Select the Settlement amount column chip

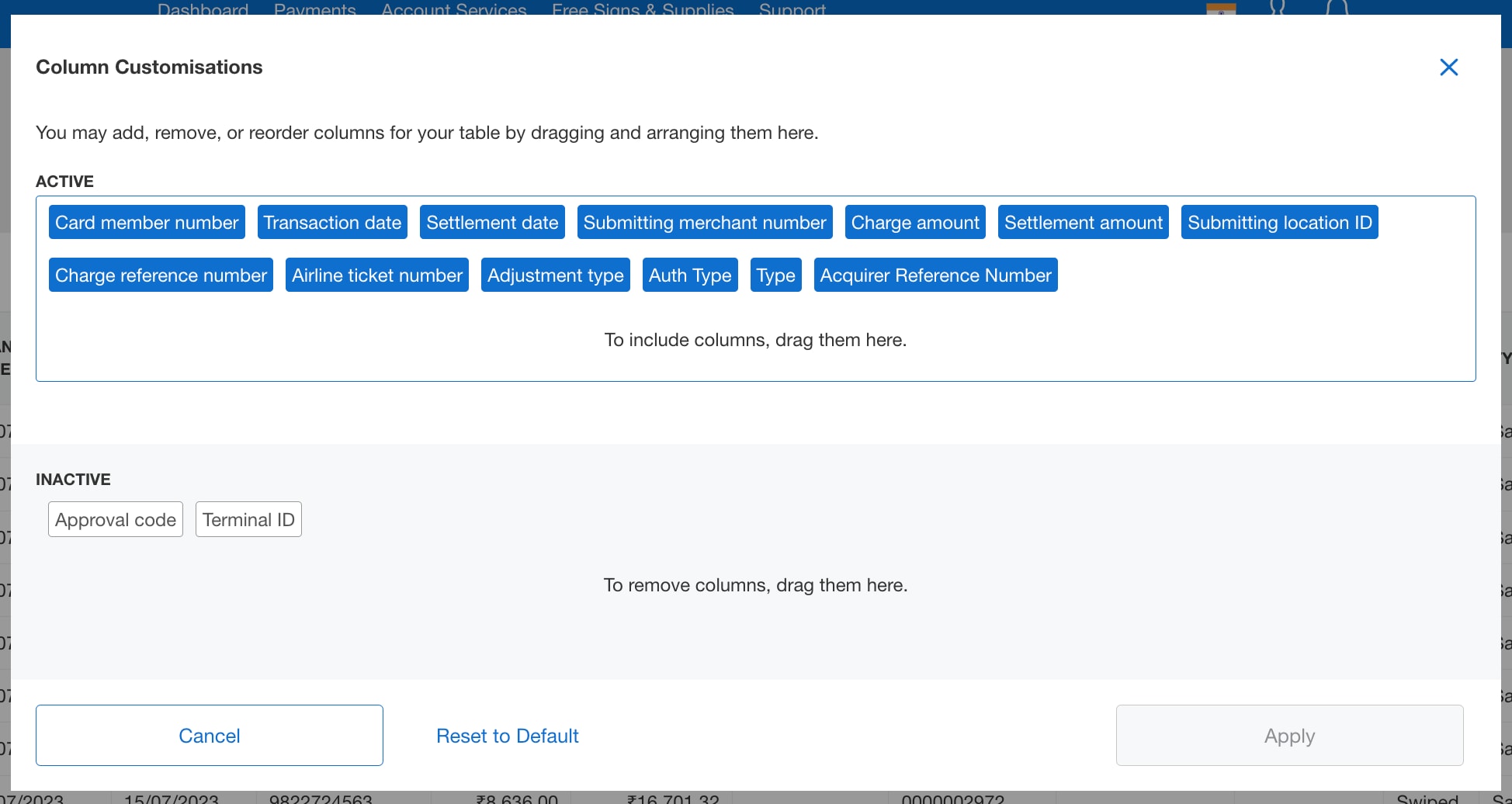(1083, 222)
